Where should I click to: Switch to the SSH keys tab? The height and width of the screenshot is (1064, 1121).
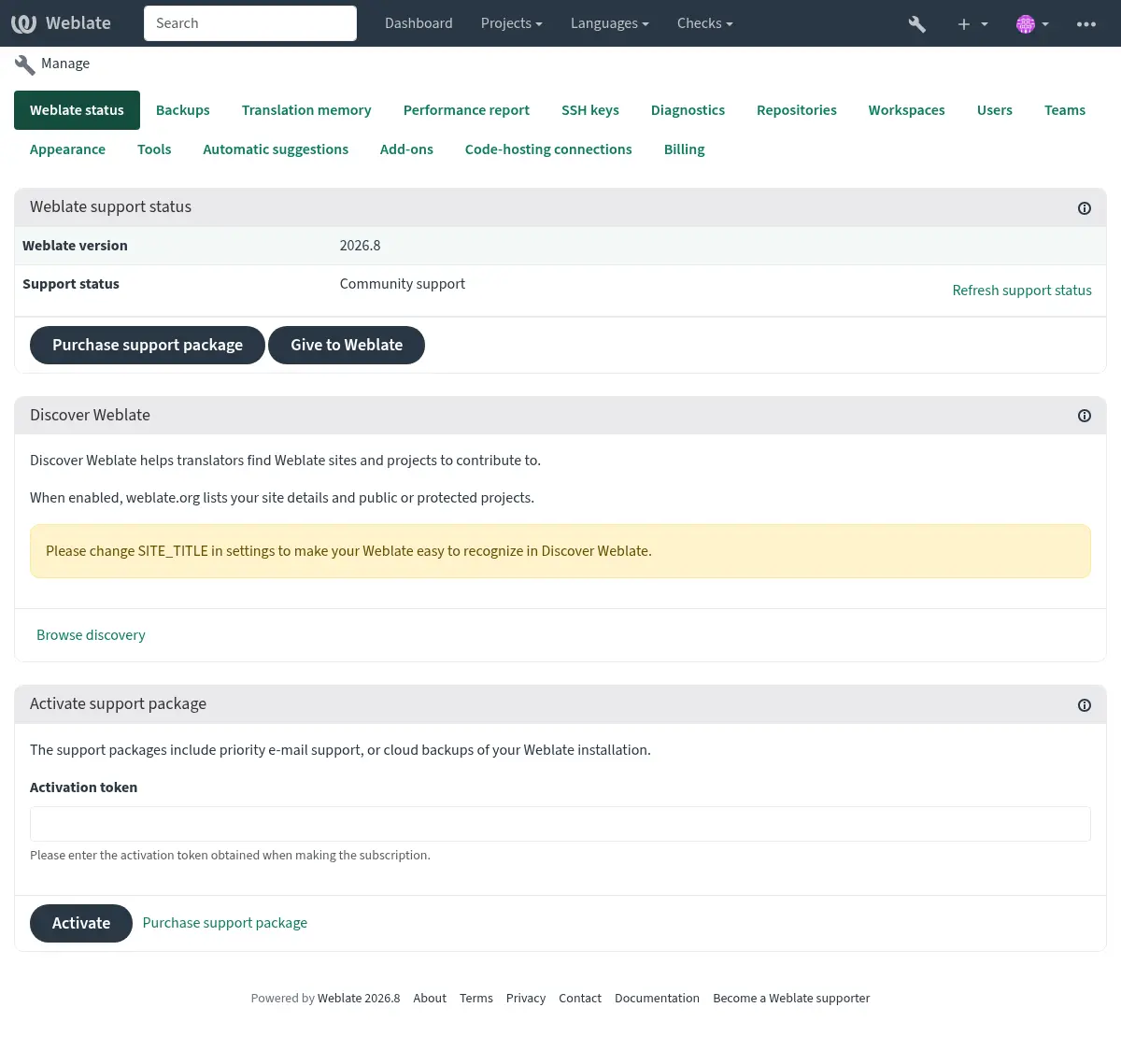pyautogui.click(x=590, y=110)
